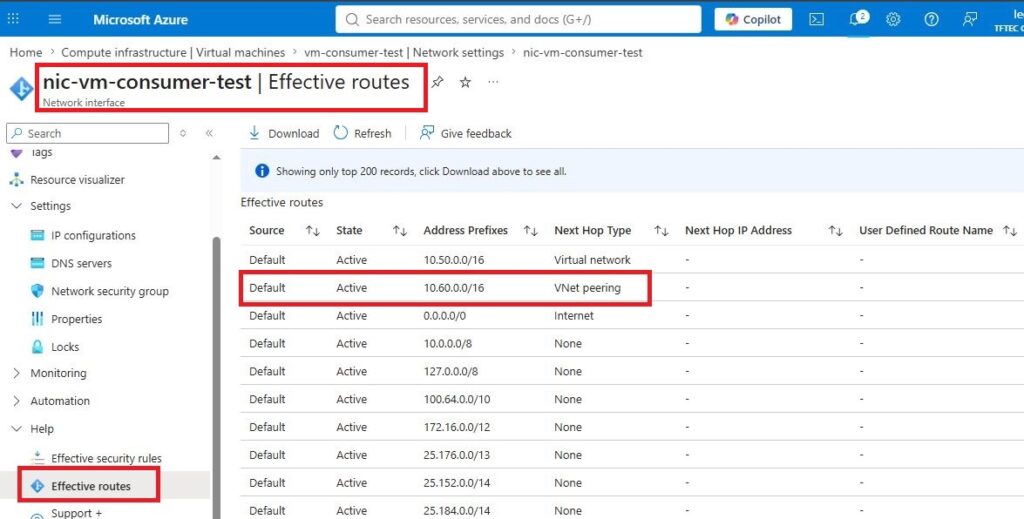
Task: Select the 172.16.0.0/12 address prefix cell
Action: pyautogui.click(x=456, y=428)
